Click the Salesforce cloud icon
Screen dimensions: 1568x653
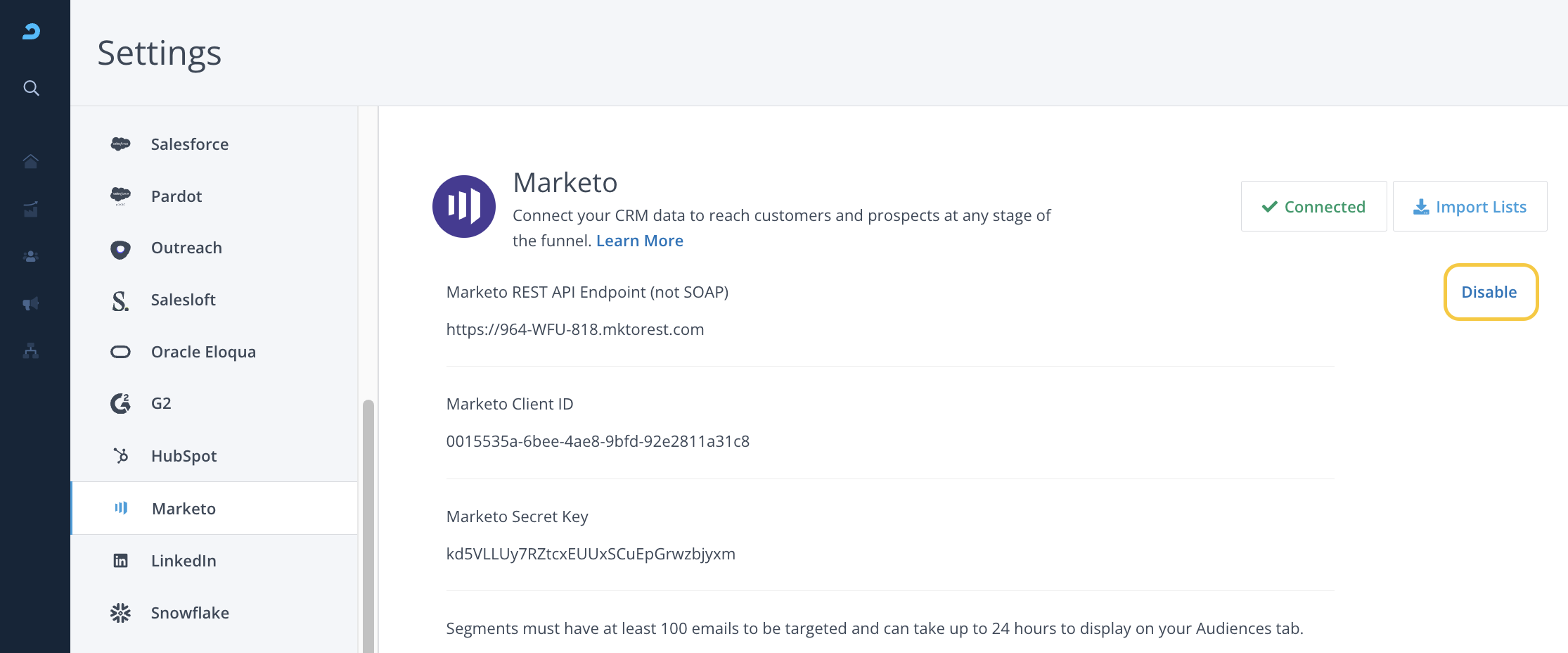(x=120, y=144)
